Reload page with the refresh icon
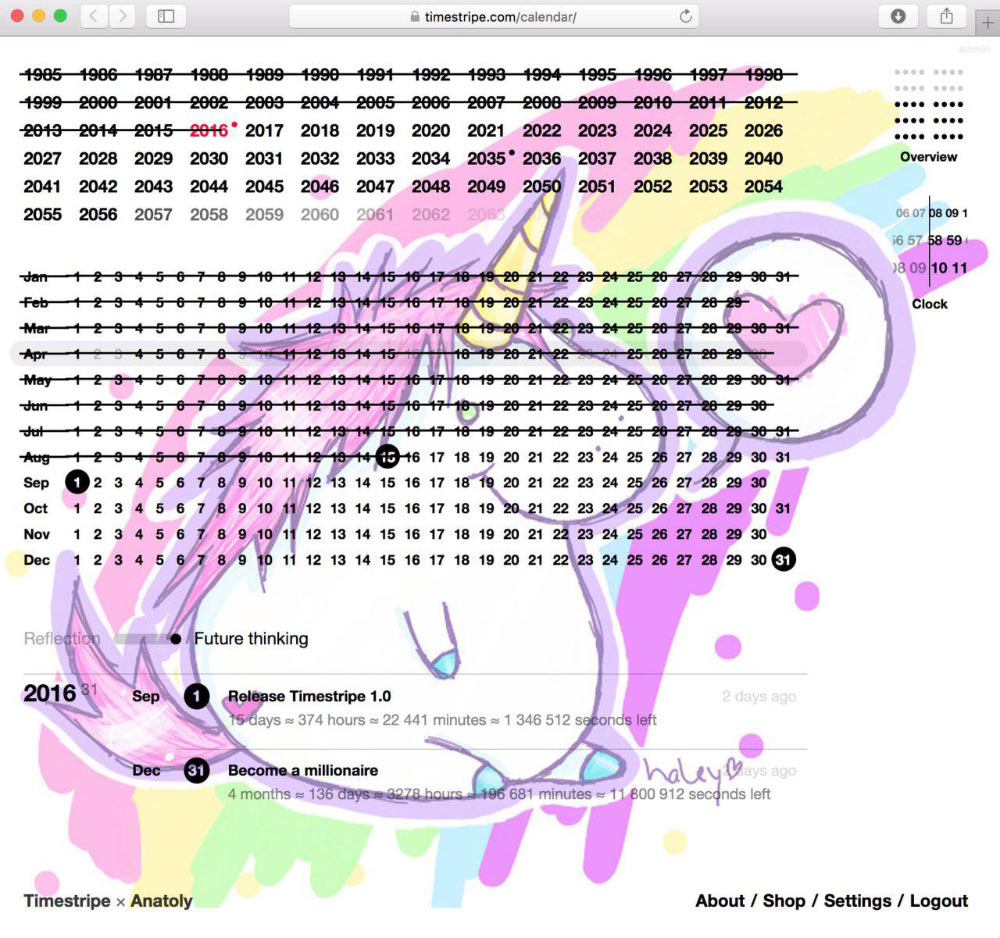1000x938 pixels. tap(686, 17)
